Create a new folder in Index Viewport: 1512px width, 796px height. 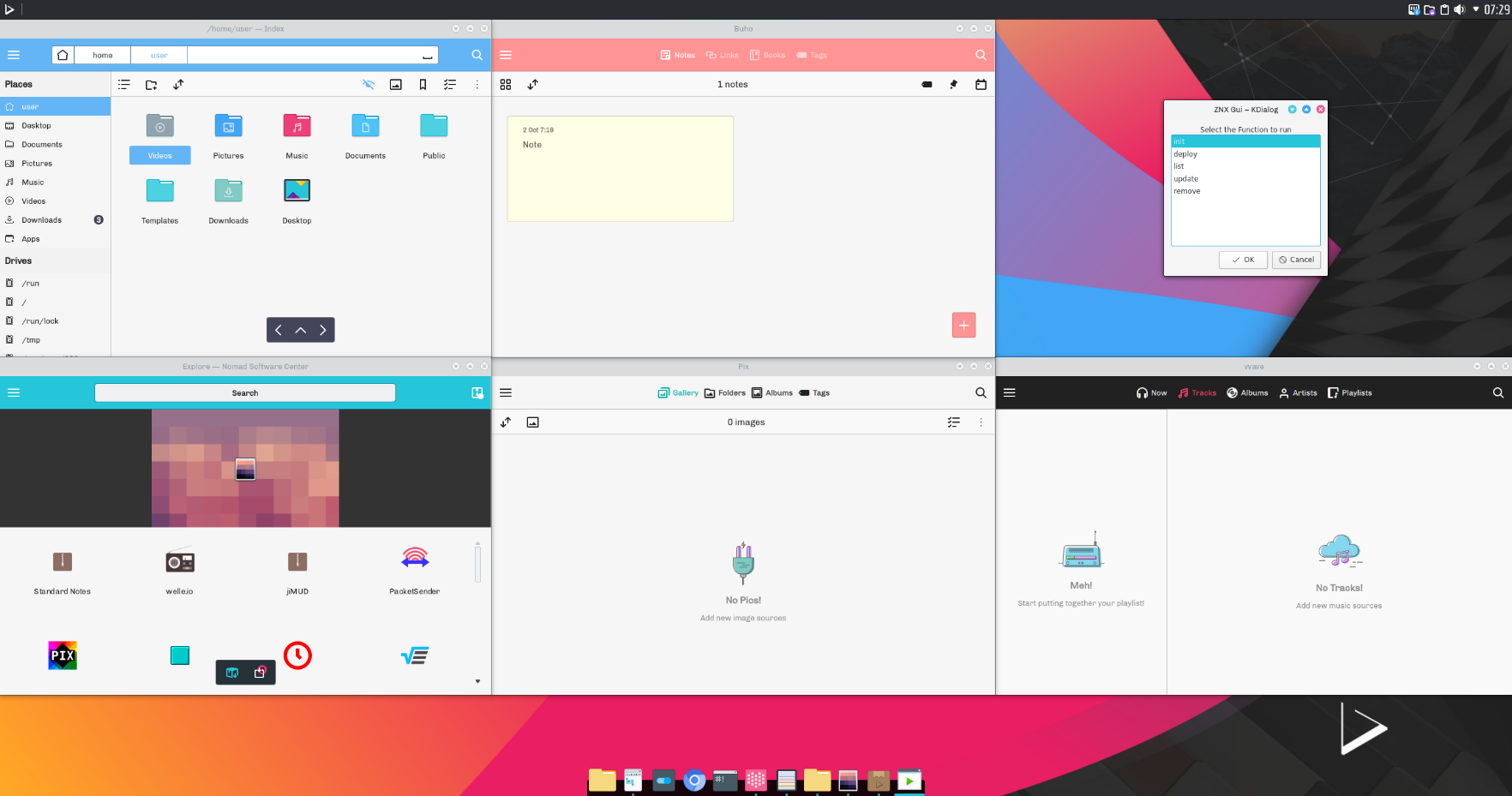tap(151, 85)
